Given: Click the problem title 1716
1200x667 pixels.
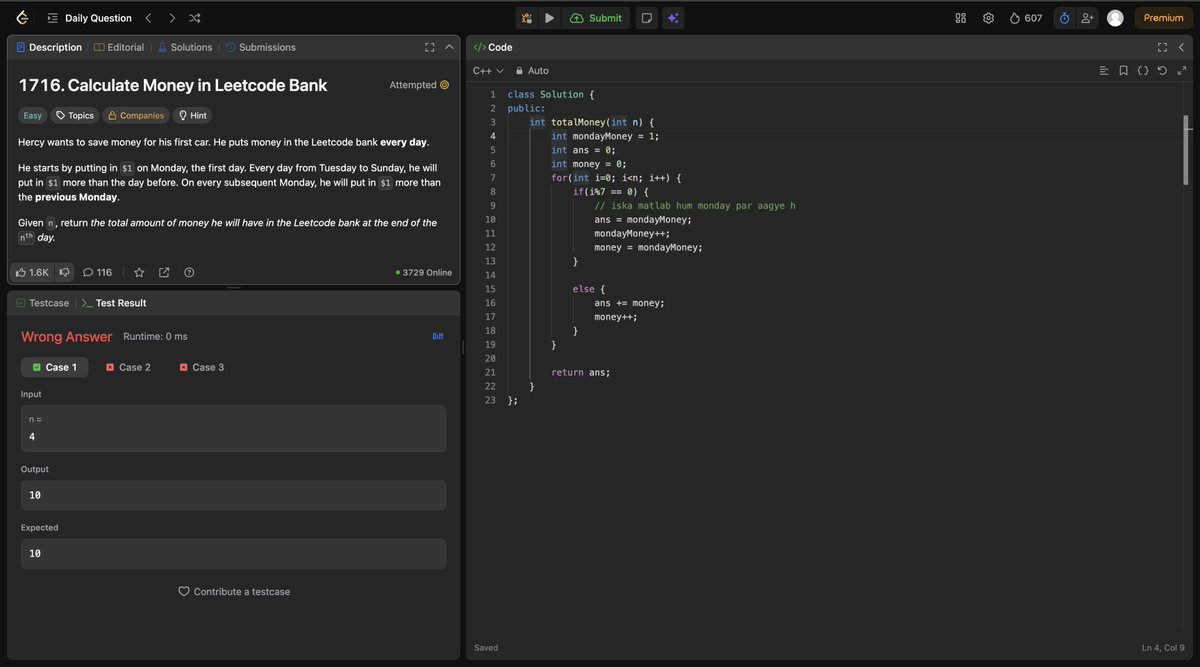Looking at the screenshot, I should pyautogui.click(x=173, y=85).
